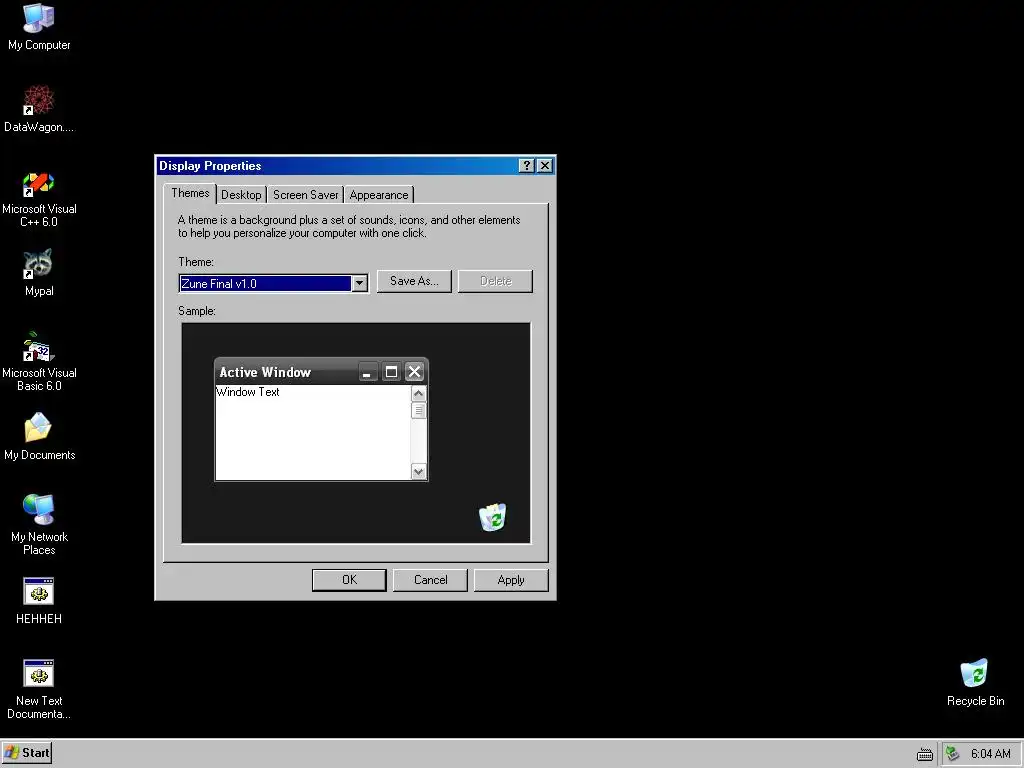Screen dimensions: 1024x768
Task: Click the Display Properties title bar
Action: [355, 166]
